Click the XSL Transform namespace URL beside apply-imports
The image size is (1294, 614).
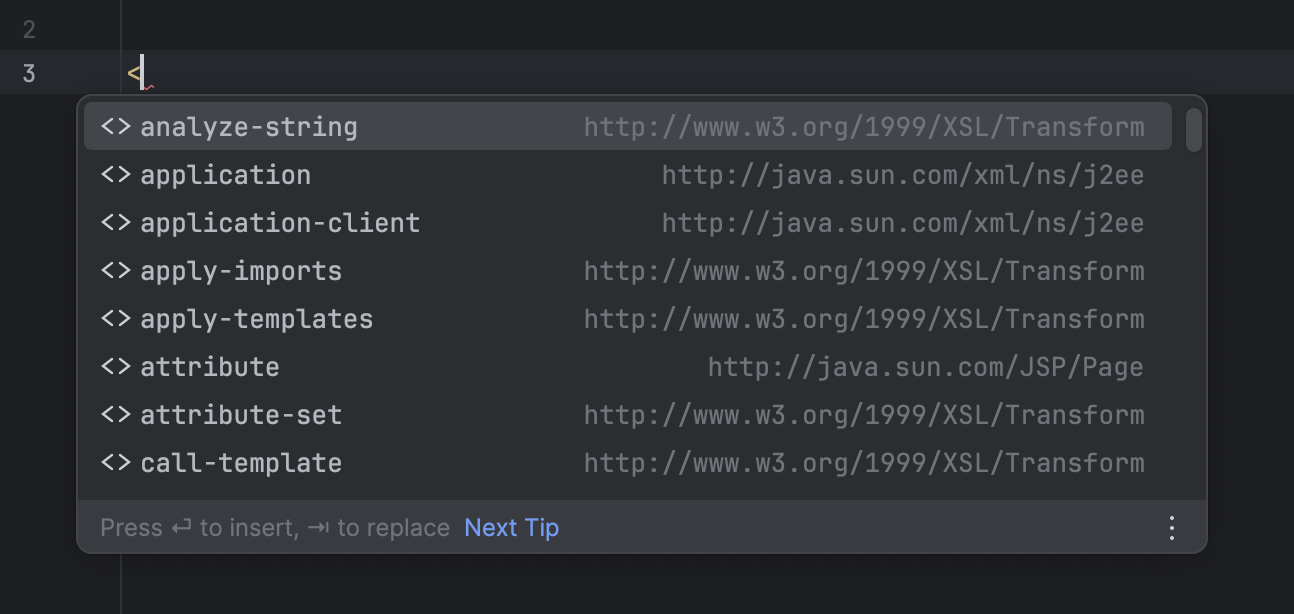(x=864, y=270)
